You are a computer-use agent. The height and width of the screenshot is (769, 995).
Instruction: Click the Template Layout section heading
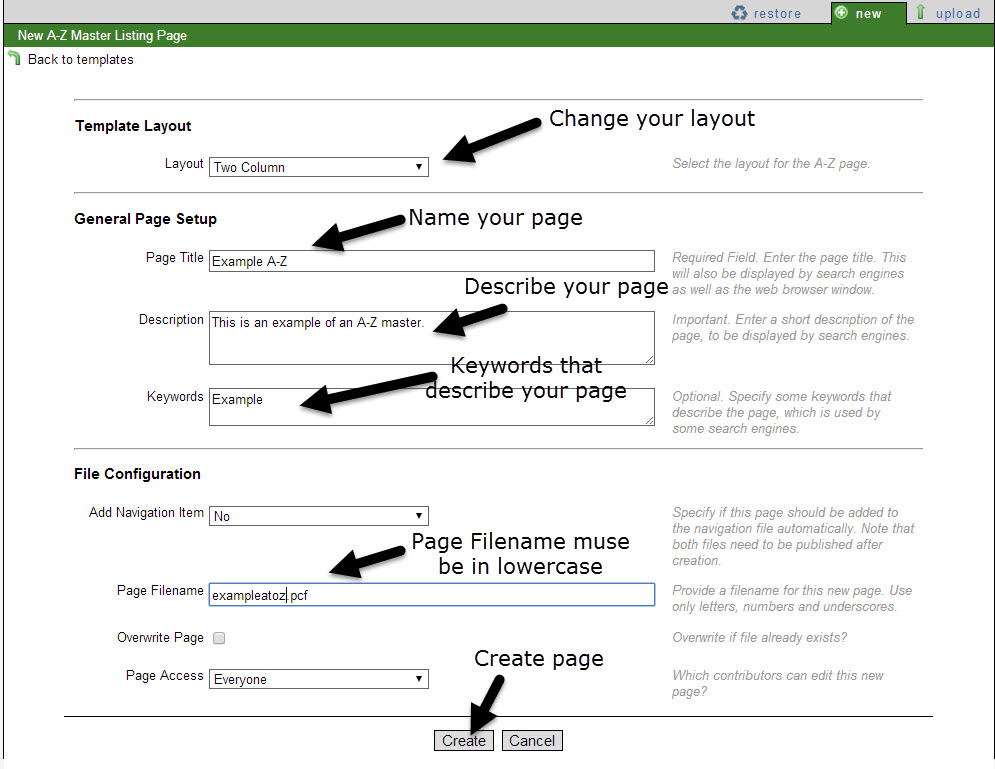tap(133, 126)
